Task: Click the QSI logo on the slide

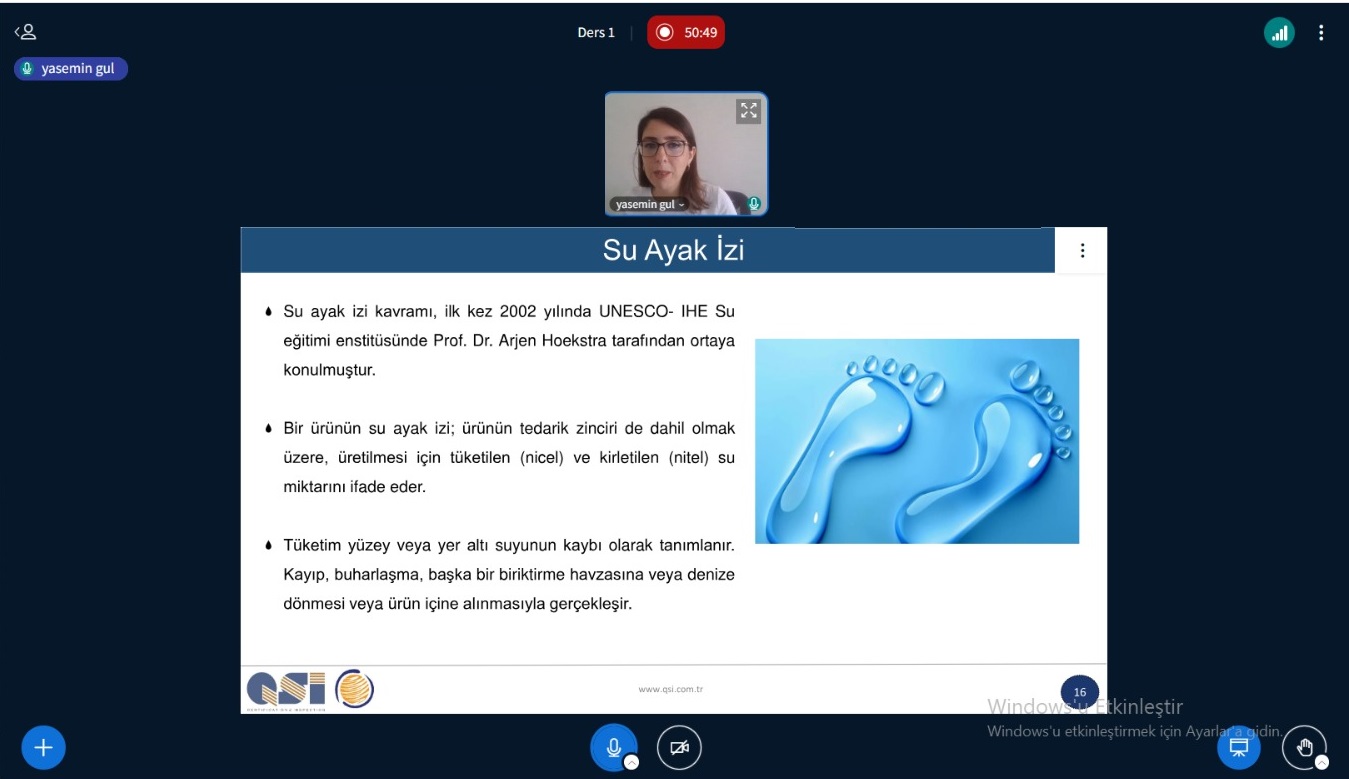Action: coord(287,689)
